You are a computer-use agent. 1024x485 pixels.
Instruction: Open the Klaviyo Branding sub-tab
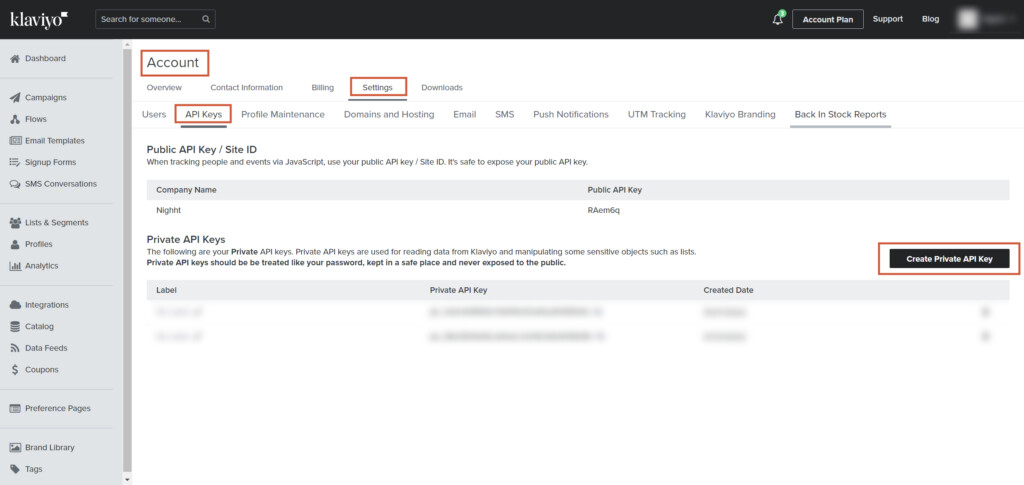coord(740,114)
